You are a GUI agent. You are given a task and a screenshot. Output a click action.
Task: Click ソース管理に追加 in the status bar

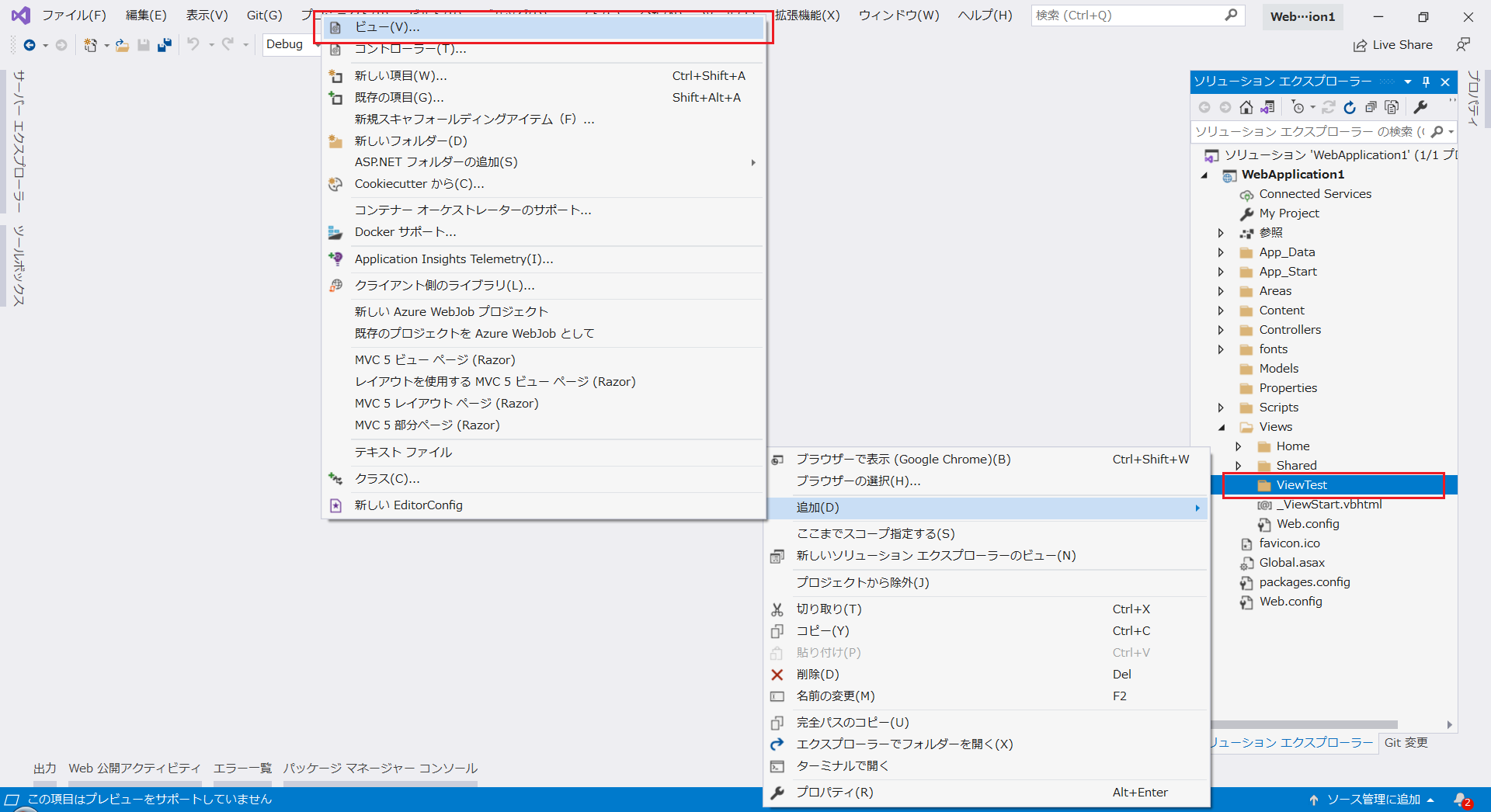coord(1374,799)
